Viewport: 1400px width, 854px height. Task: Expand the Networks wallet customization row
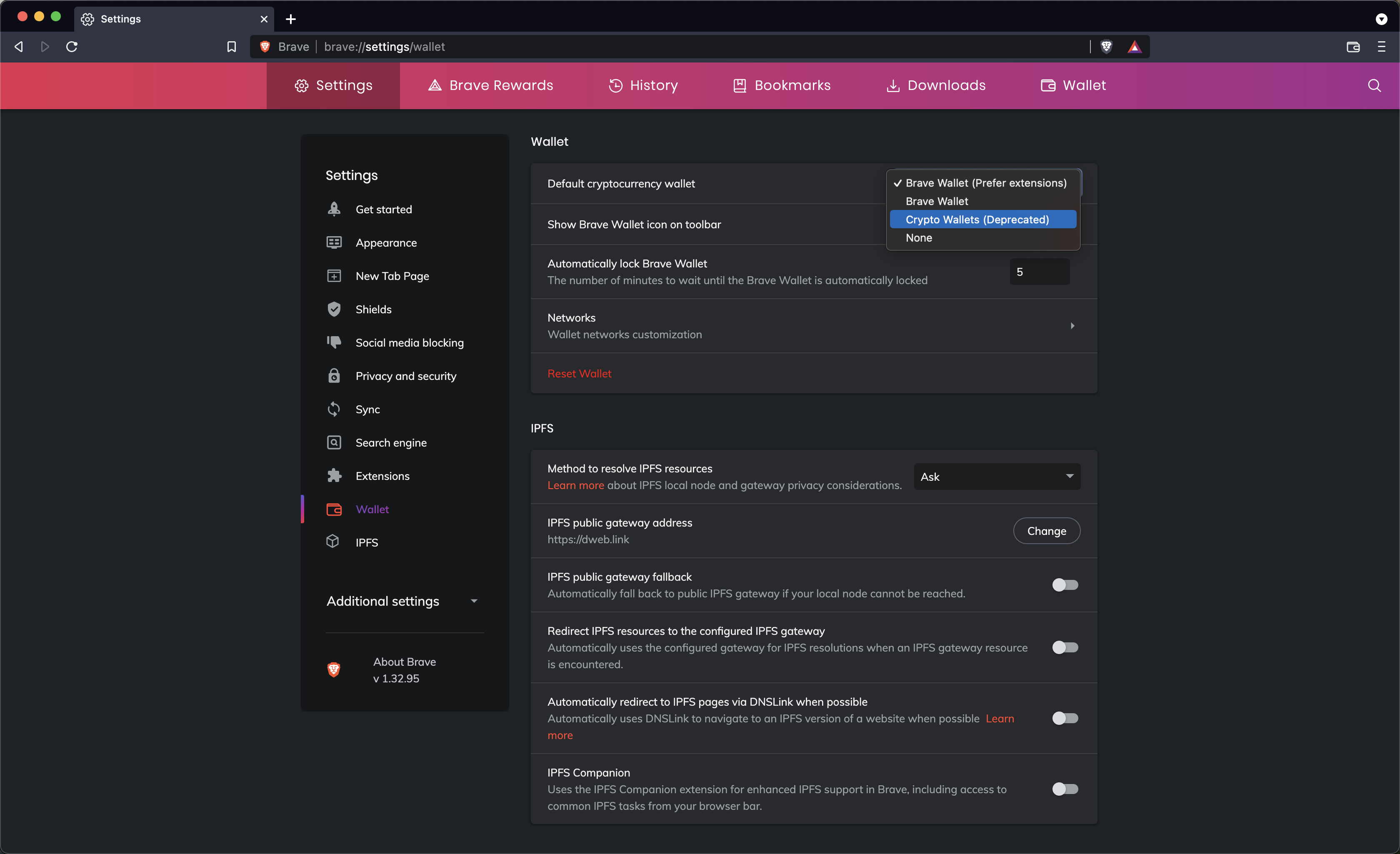coord(1072,326)
